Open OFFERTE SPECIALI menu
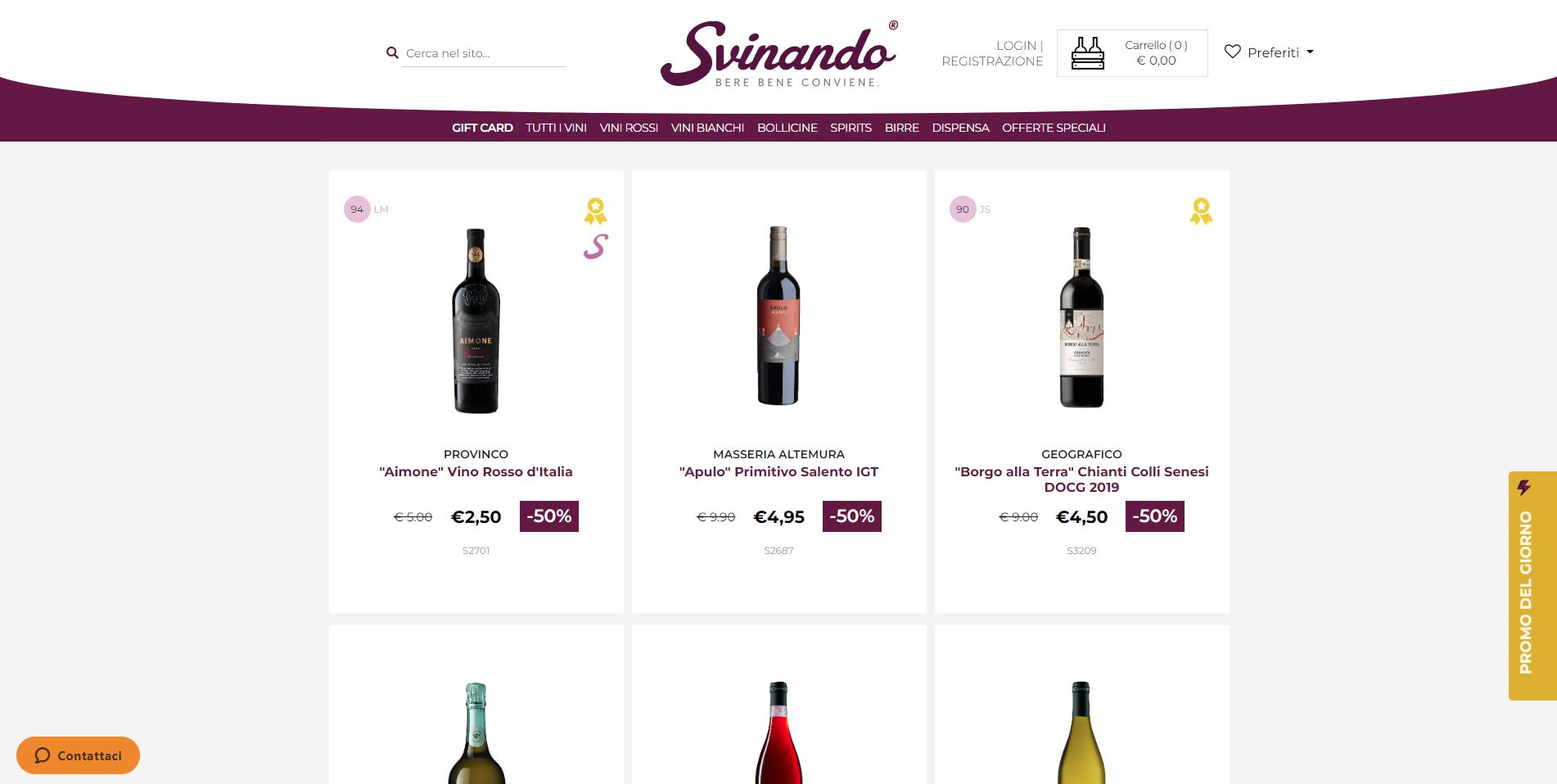The width and height of the screenshot is (1557, 784). coord(1054,128)
